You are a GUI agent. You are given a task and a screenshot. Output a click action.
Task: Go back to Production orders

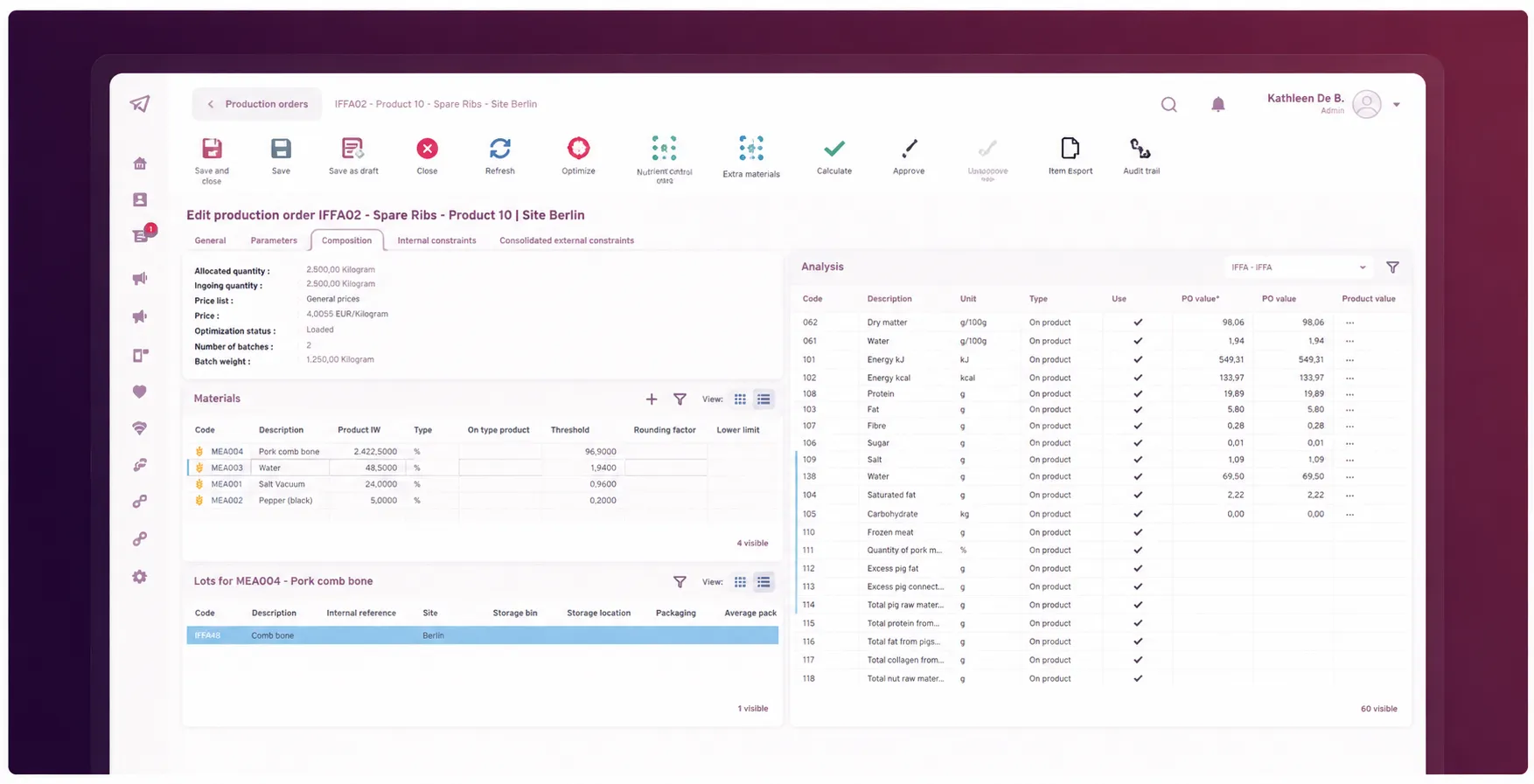coord(257,104)
